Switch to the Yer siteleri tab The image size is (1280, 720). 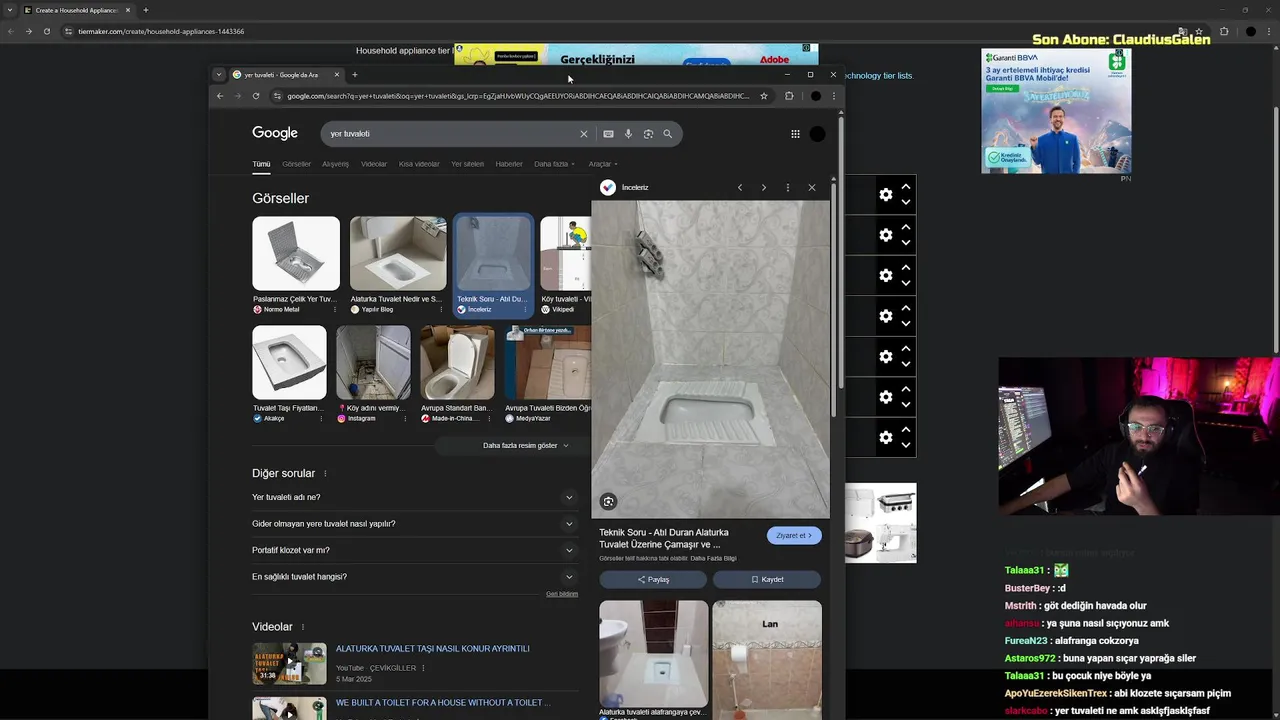point(467,164)
